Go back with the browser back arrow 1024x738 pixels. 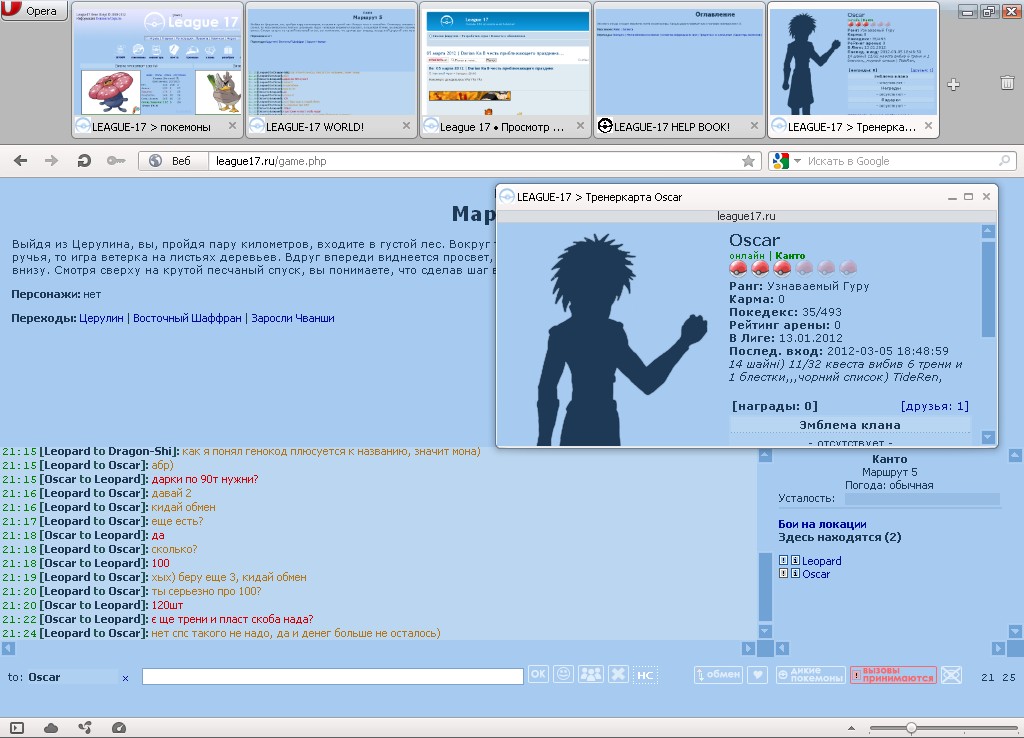tap(20, 161)
